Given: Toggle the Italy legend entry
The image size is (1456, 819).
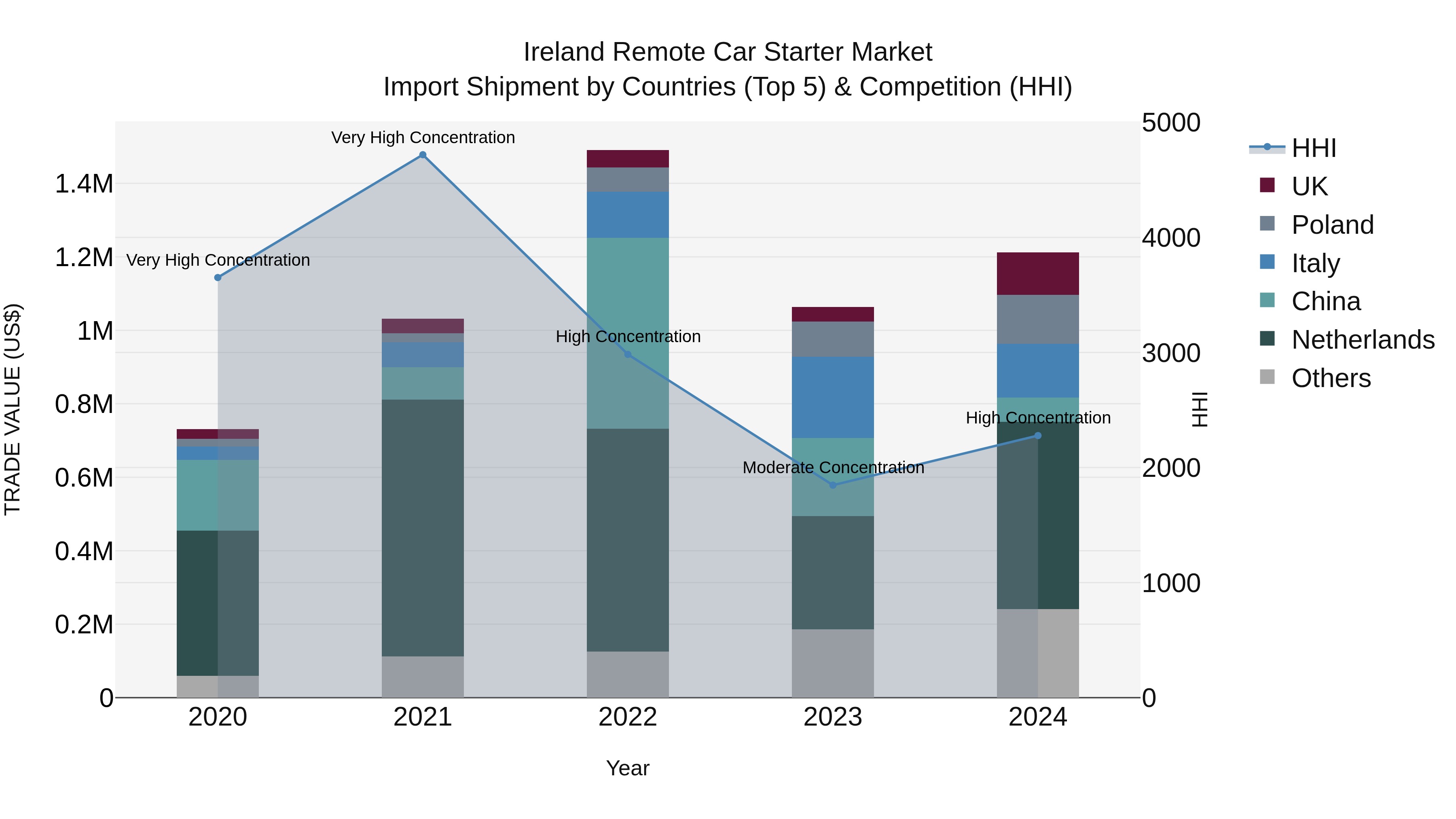Looking at the screenshot, I should (x=1299, y=263).
